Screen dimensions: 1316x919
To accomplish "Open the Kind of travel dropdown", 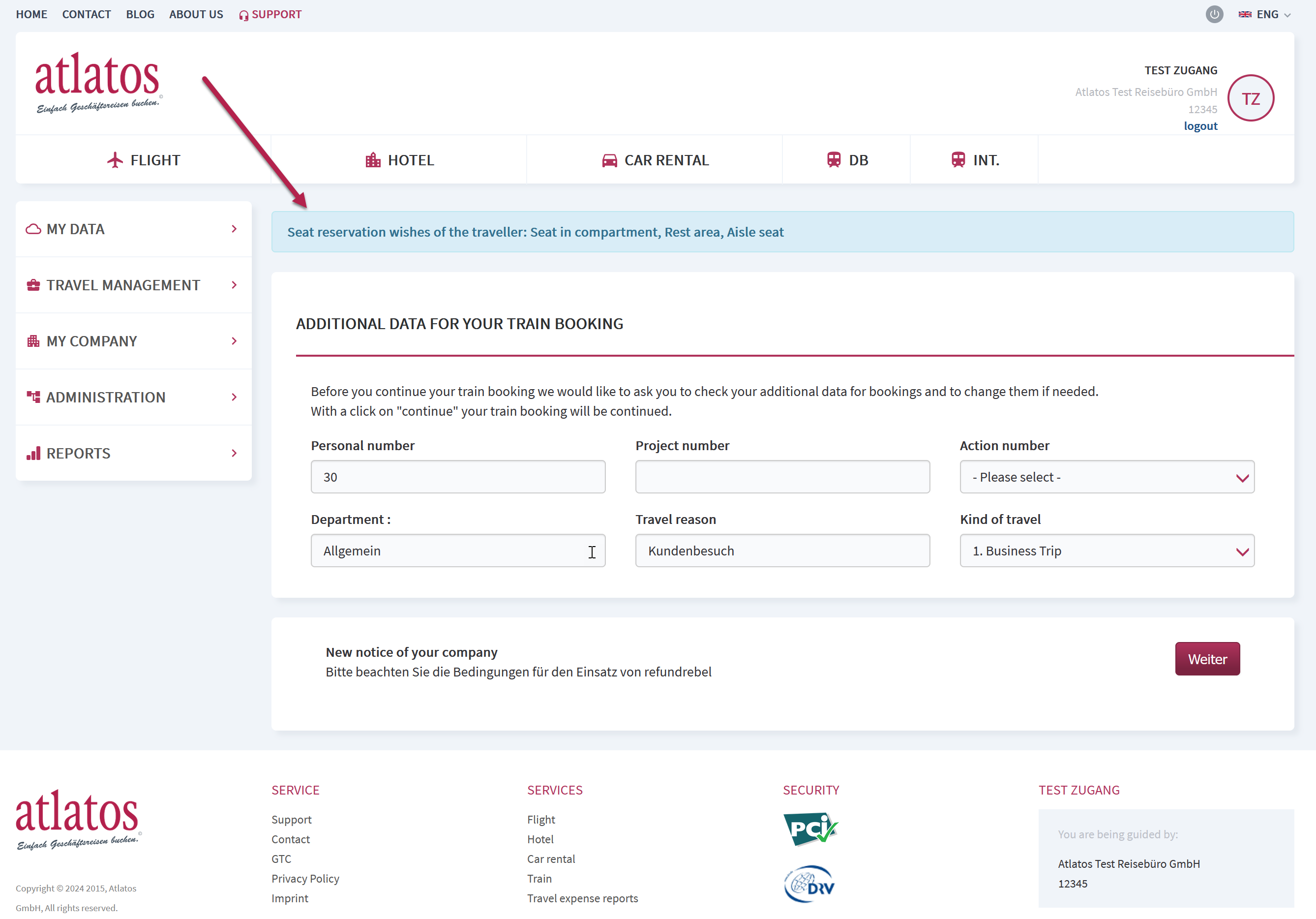I will 1107,551.
